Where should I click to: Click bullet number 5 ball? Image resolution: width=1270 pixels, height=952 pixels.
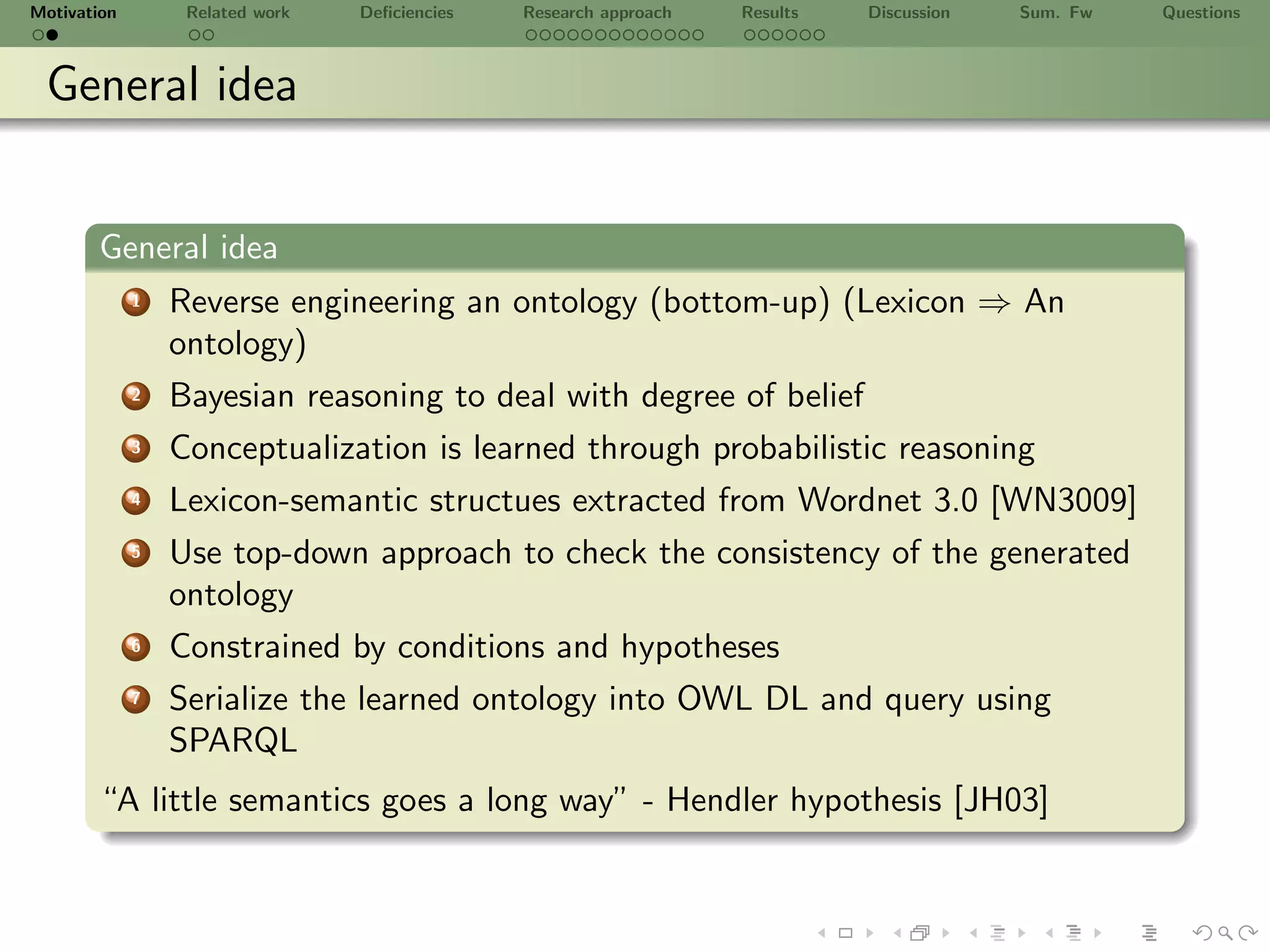coord(136,552)
